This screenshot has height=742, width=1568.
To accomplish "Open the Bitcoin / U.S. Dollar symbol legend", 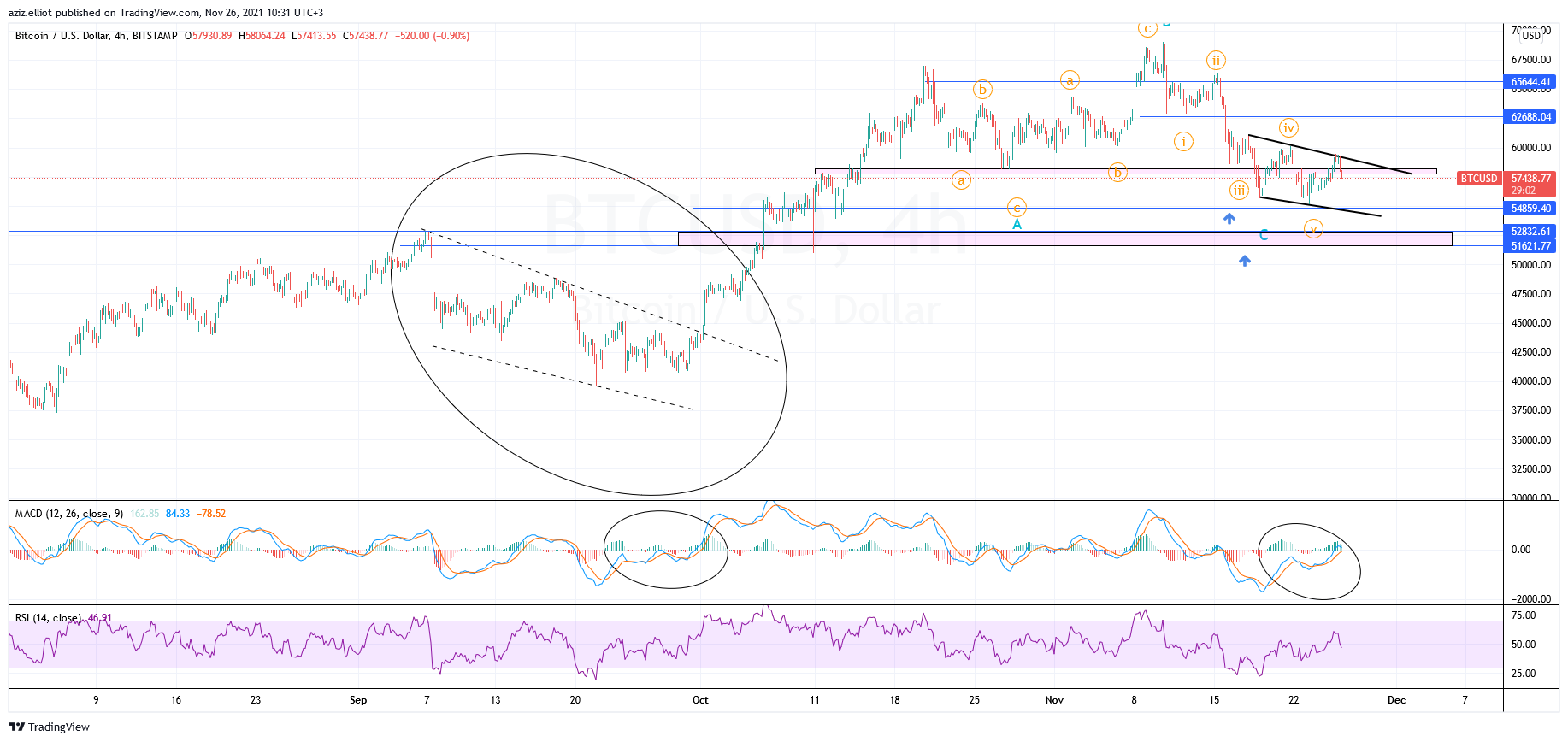I will [x=96, y=36].
